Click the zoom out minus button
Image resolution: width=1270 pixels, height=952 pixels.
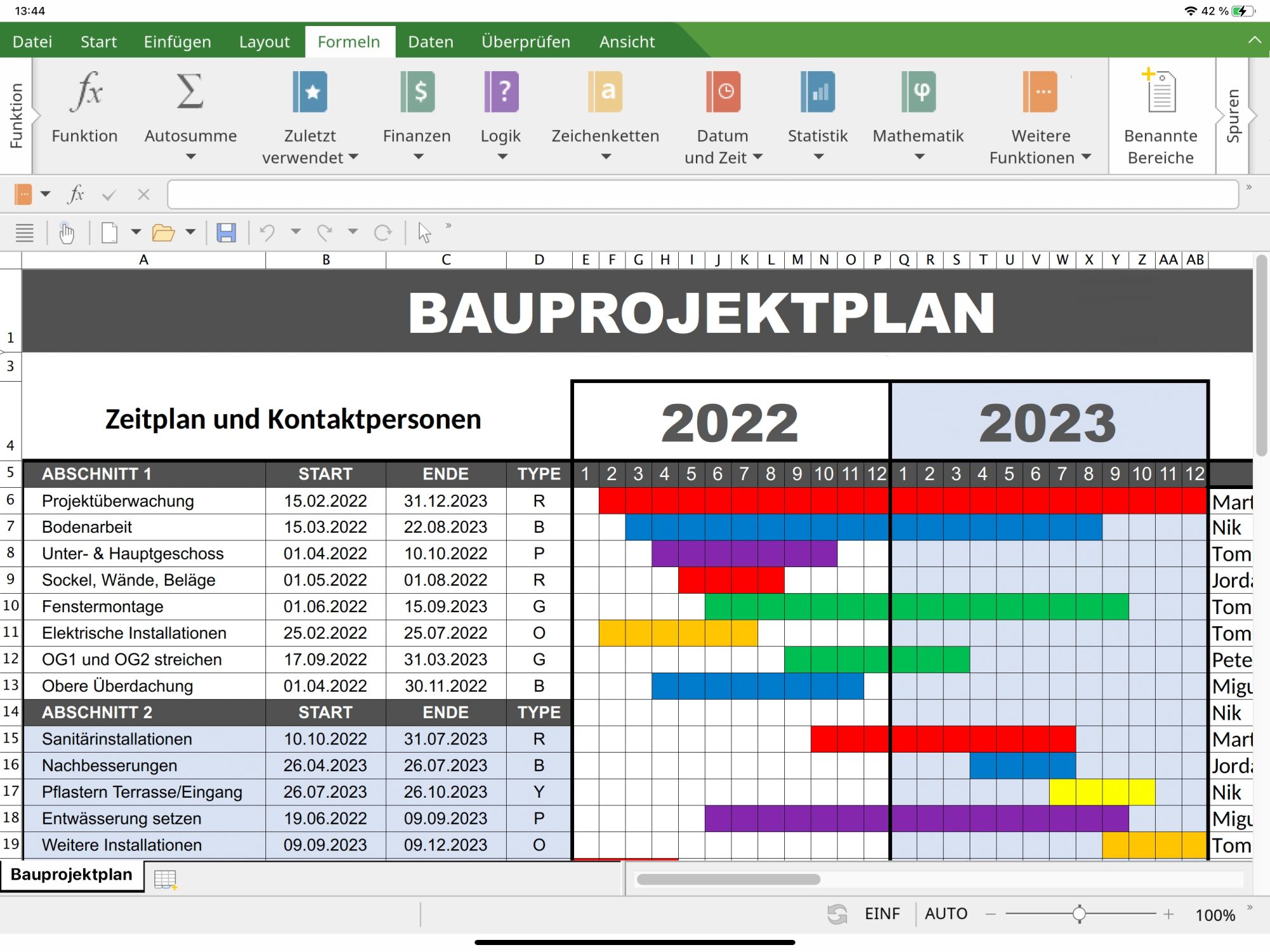[990, 915]
